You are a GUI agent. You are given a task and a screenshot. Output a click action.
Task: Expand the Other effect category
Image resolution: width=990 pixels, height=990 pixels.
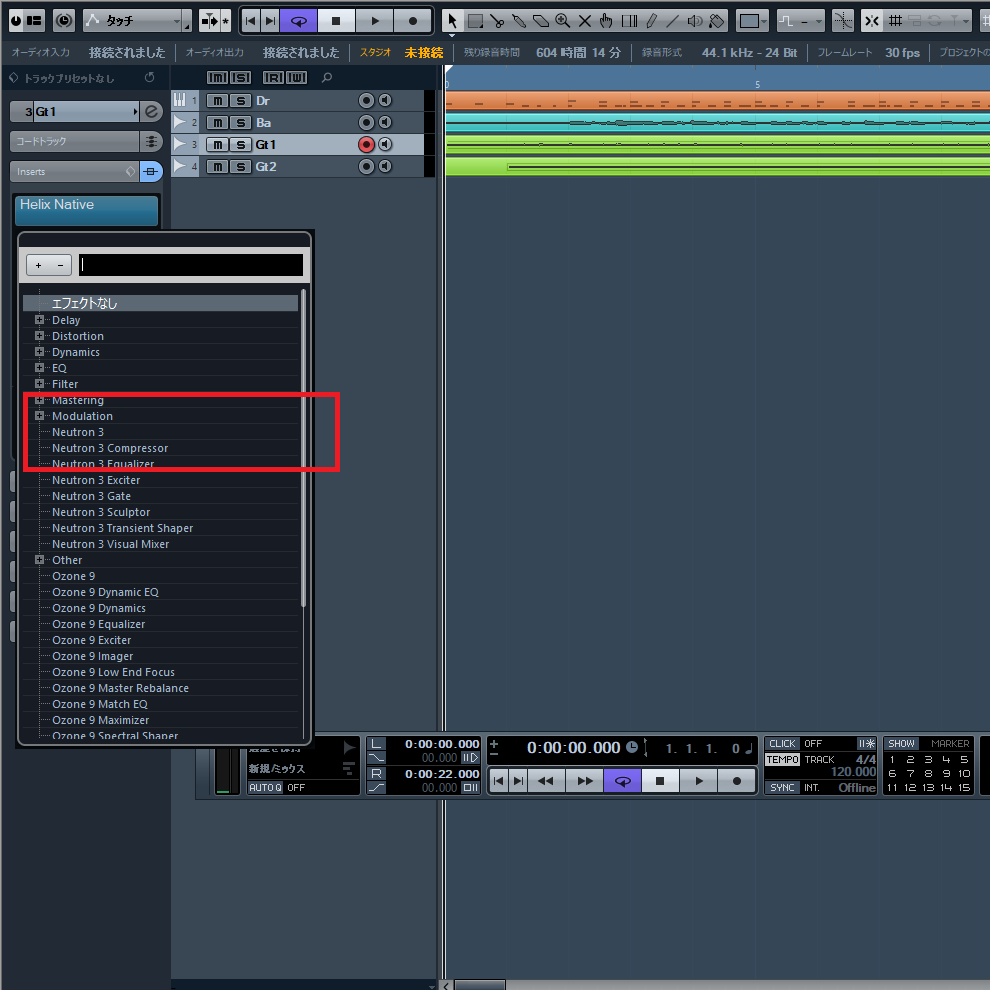coord(39,560)
